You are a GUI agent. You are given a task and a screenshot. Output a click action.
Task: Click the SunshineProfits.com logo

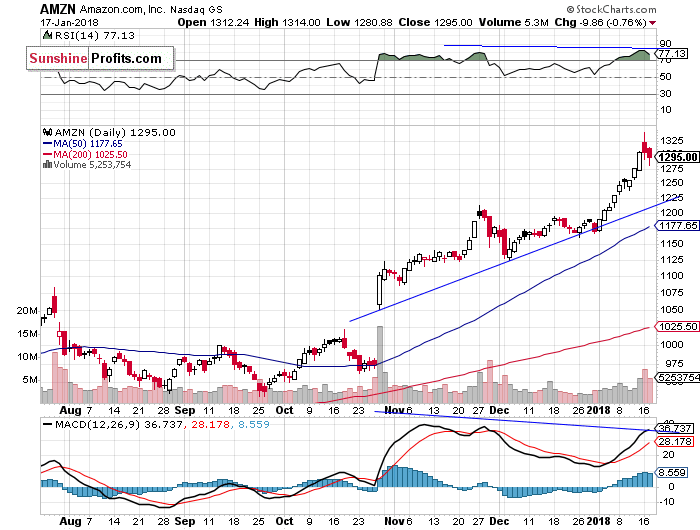coord(100,58)
